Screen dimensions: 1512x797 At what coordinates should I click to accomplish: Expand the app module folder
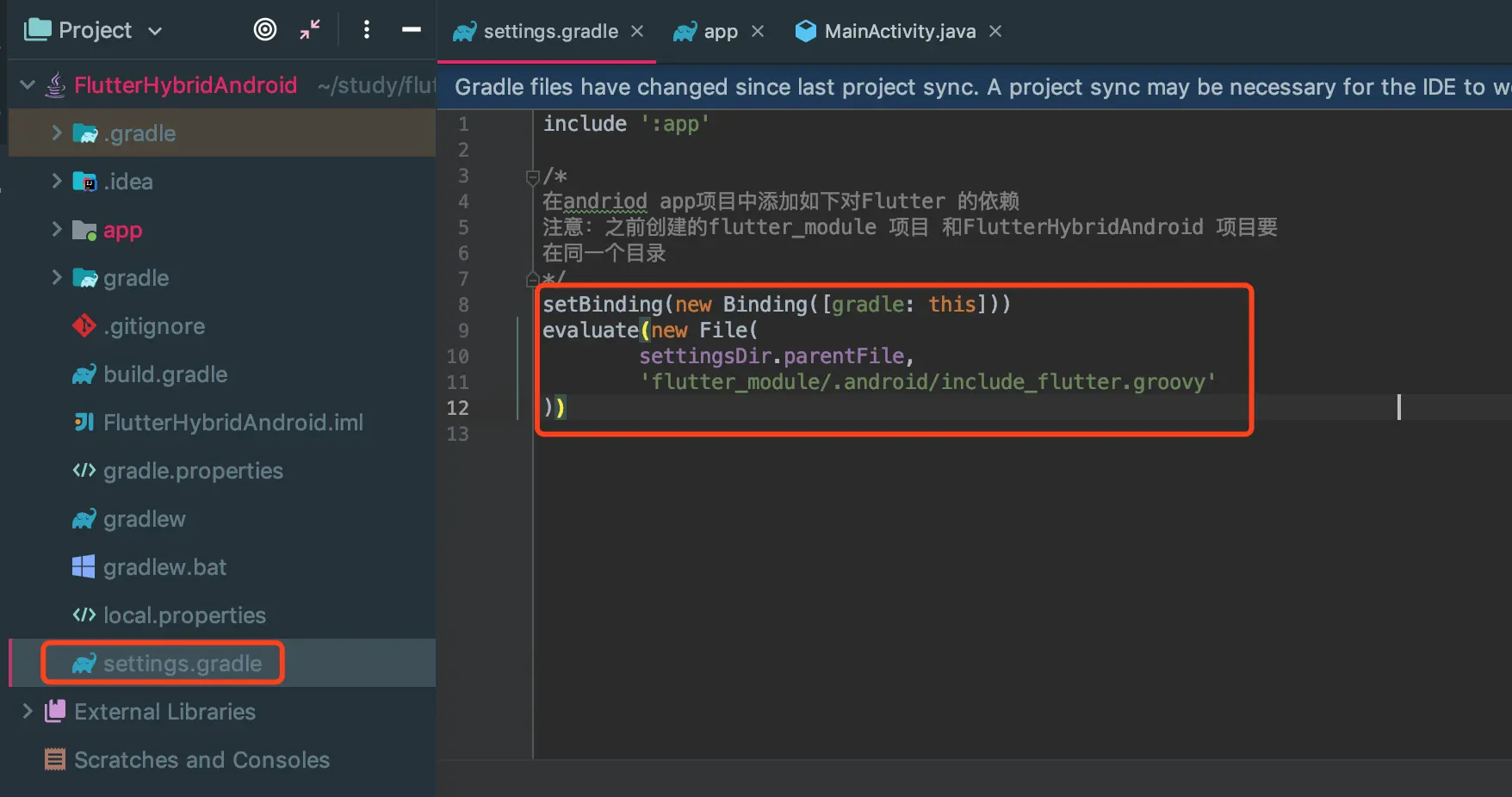[x=57, y=229]
